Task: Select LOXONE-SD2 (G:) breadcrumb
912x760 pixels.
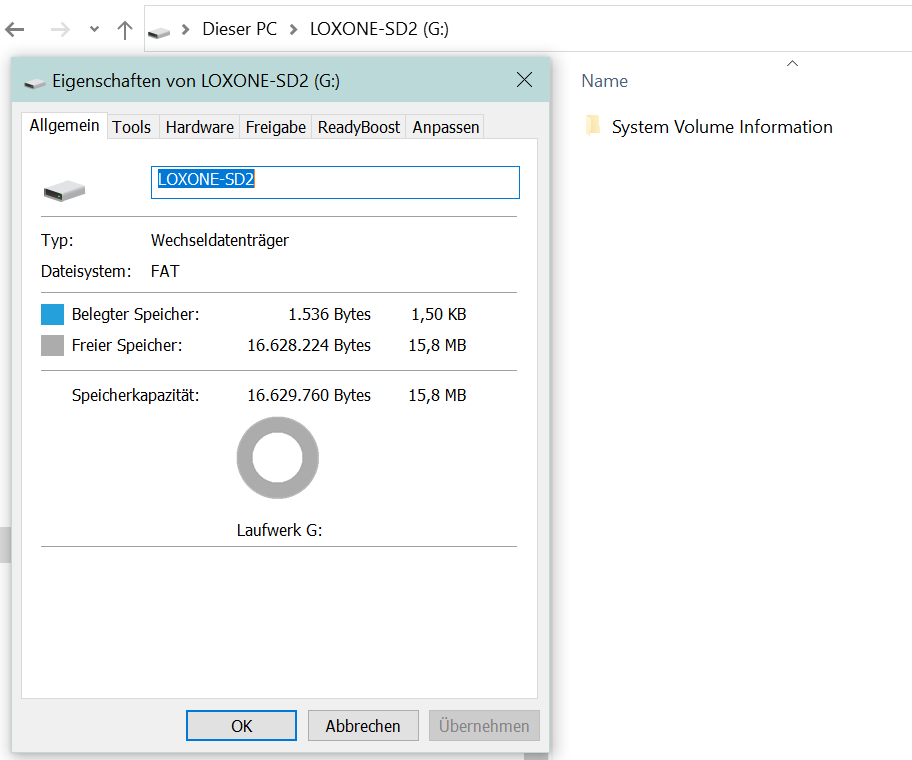Action: click(x=379, y=29)
